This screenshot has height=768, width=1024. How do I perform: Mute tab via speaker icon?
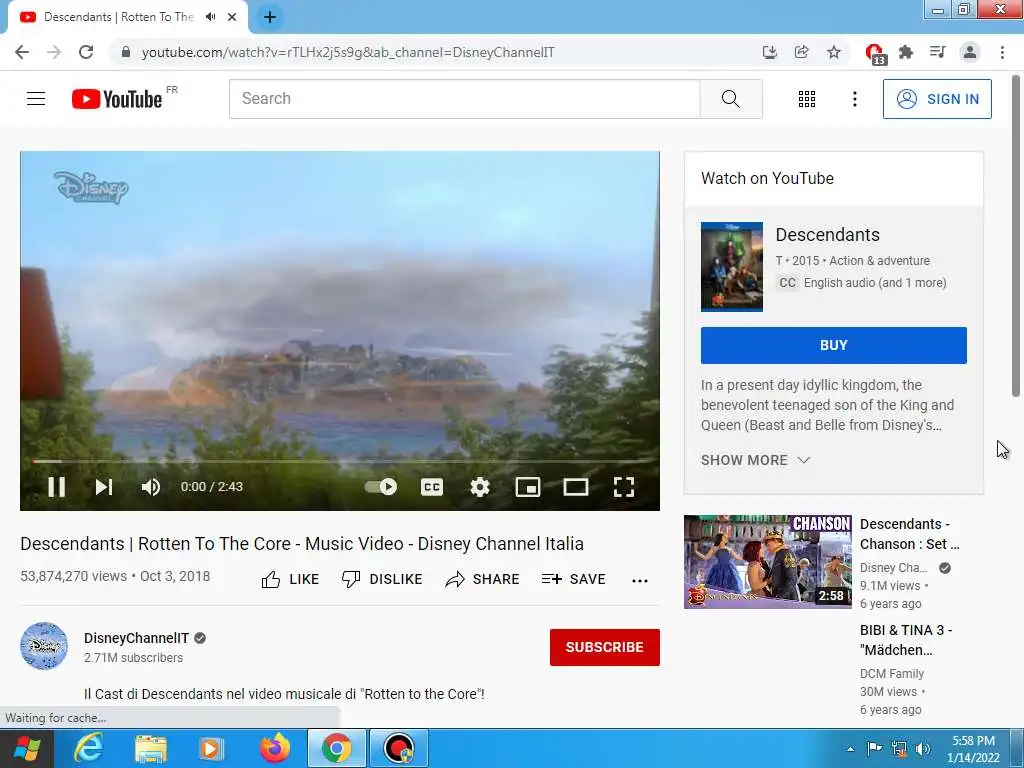click(210, 17)
